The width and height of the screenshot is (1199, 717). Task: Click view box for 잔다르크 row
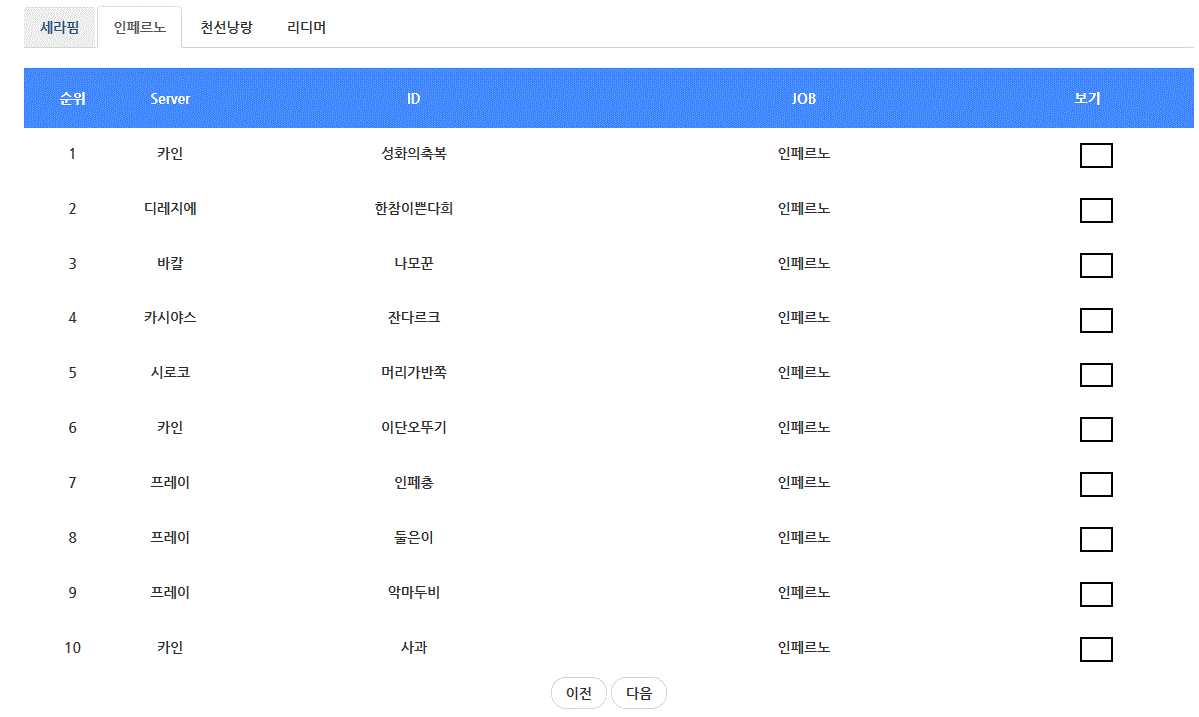tap(1096, 320)
